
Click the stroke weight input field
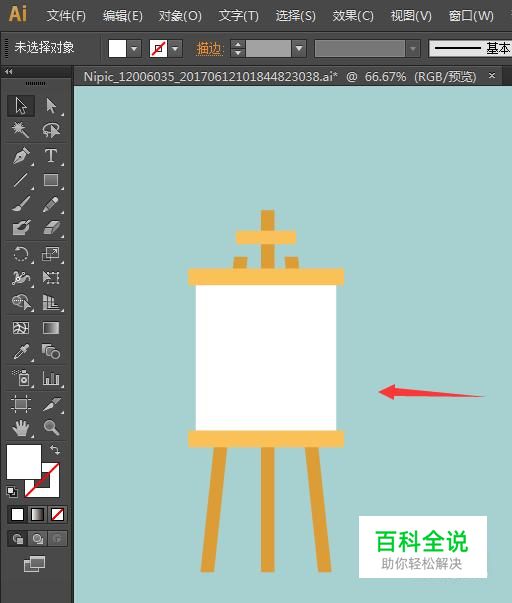click(x=268, y=49)
